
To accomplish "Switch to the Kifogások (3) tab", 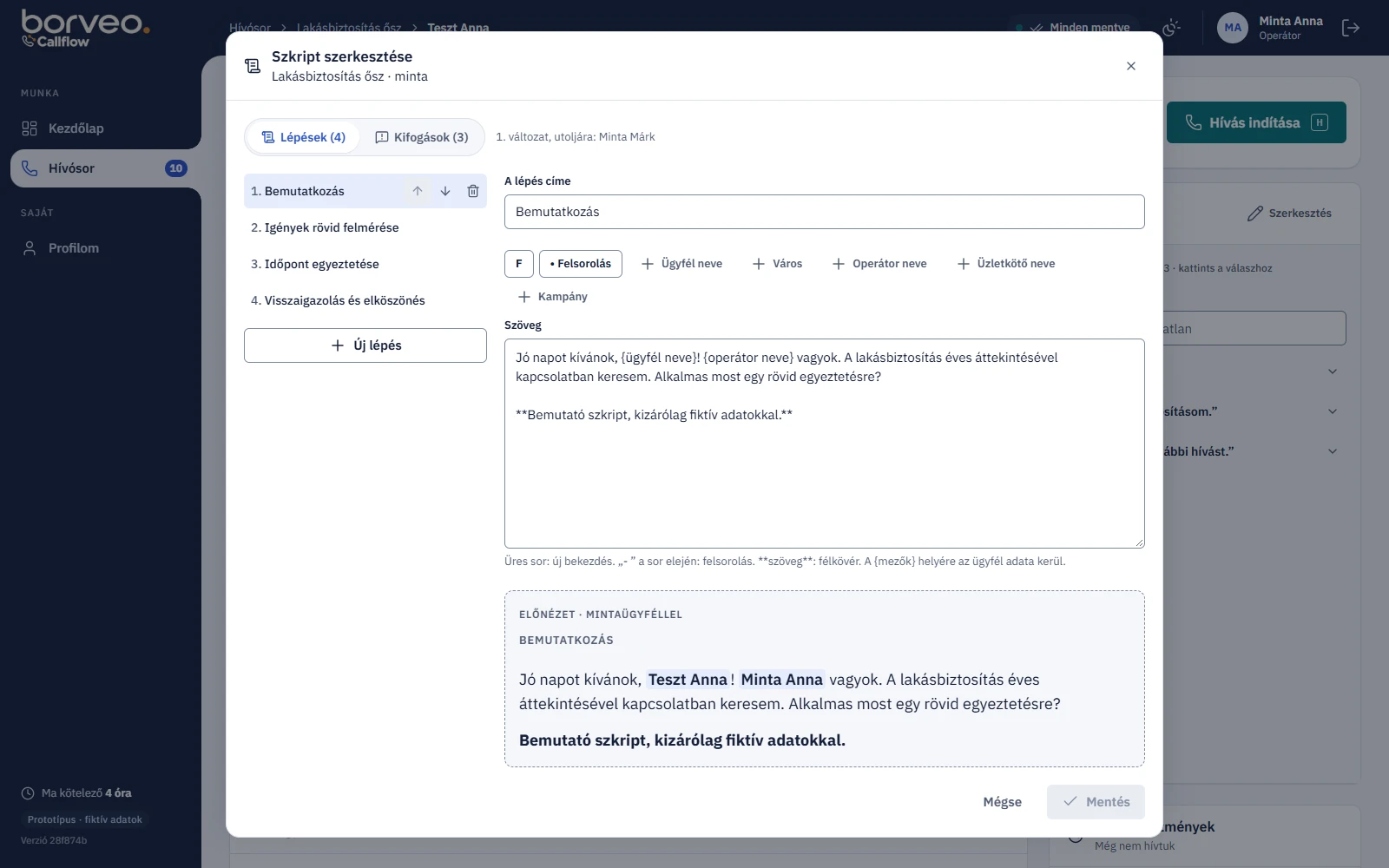I will pyautogui.click(x=422, y=137).
